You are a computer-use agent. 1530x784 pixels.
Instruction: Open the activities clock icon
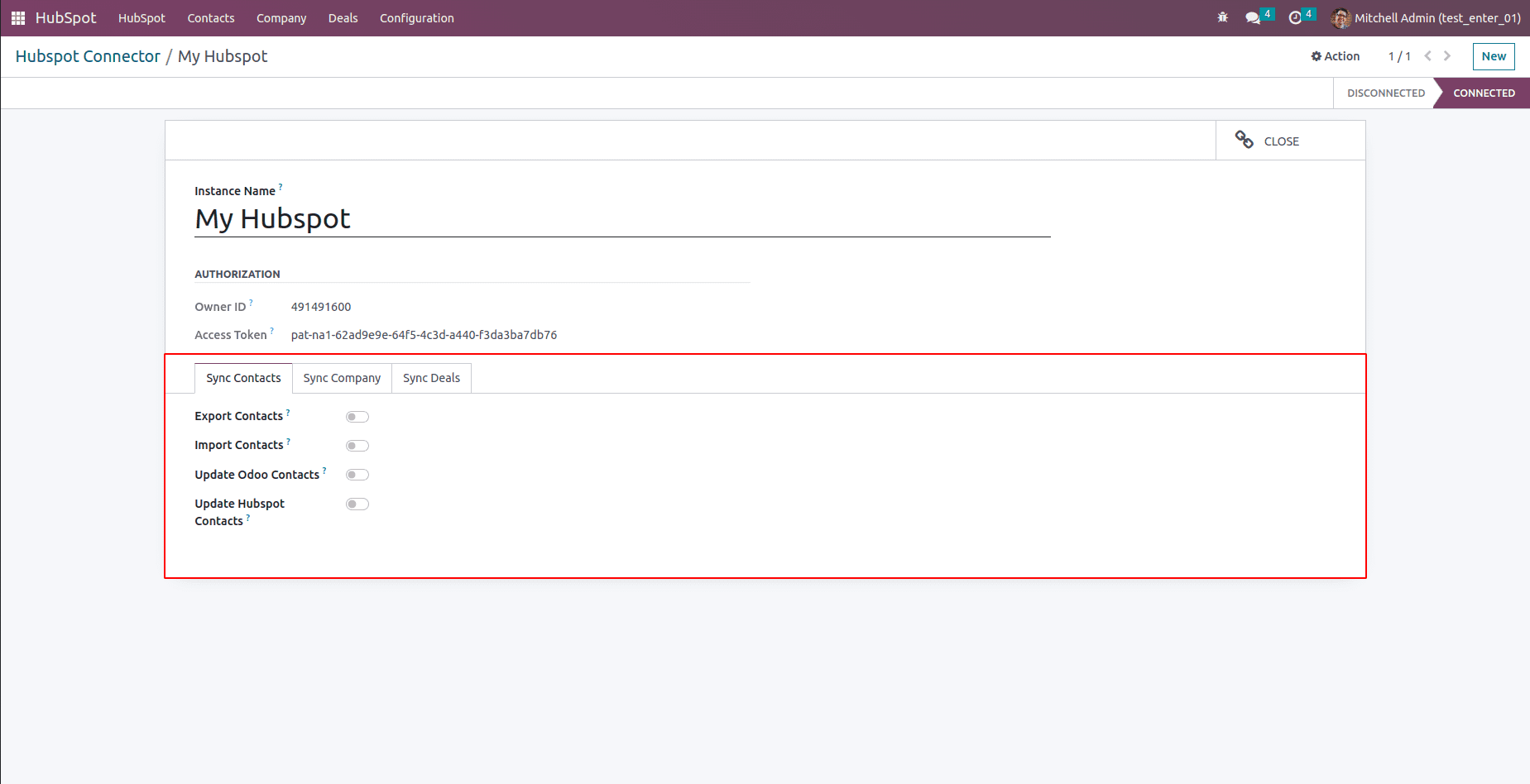[x=1295, y=18]
